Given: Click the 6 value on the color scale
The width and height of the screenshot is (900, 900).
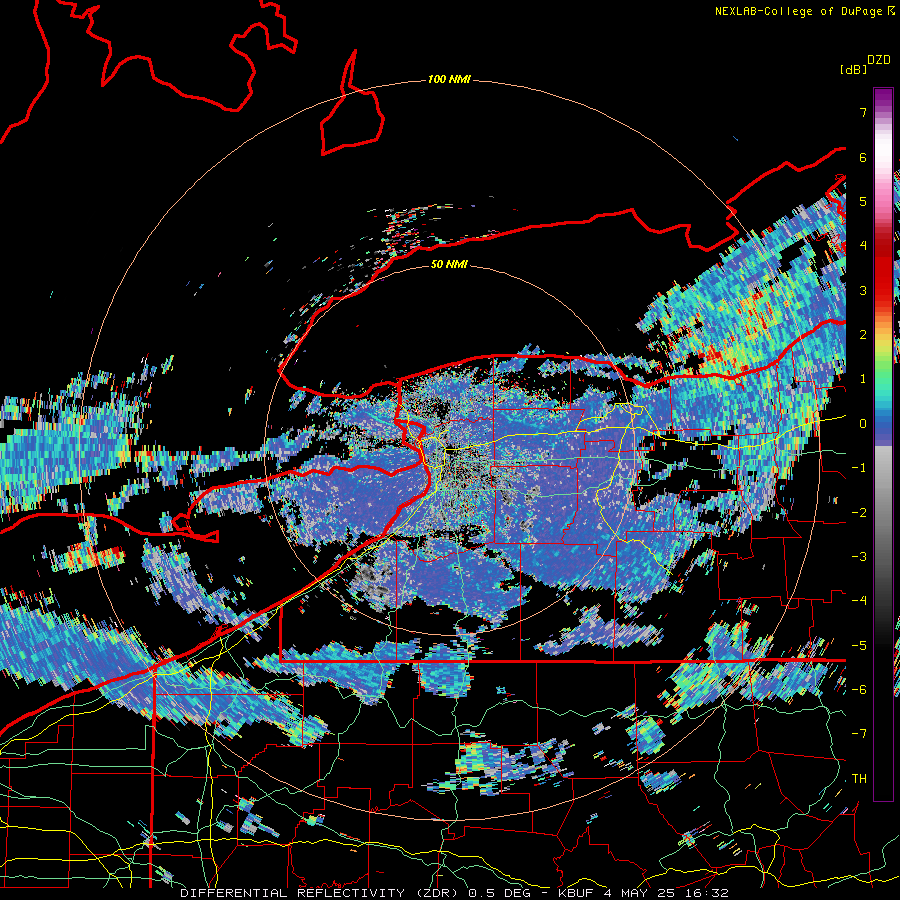Looking at the screenshot, I should tap(863, 157).
